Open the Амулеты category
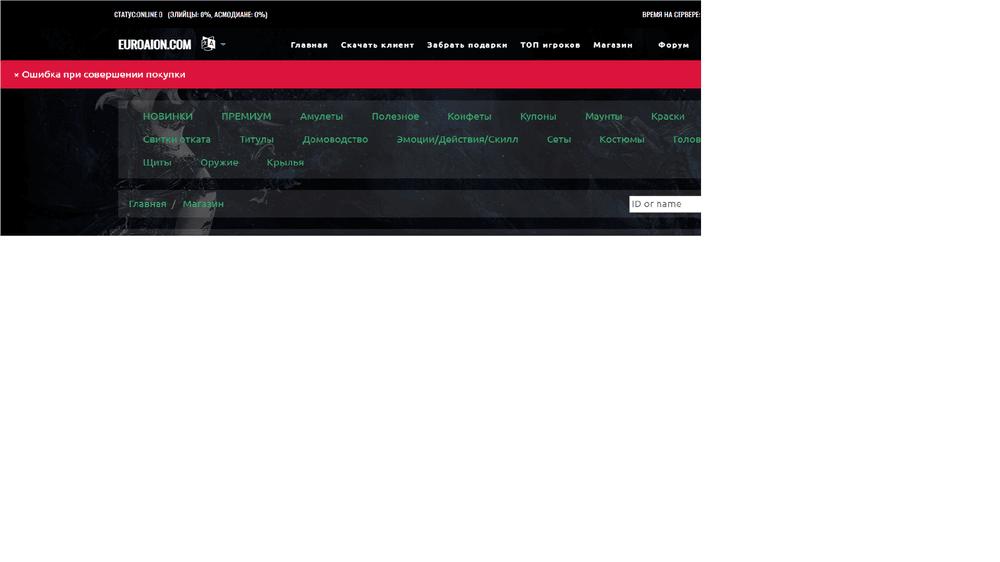This screenshot has width=1000, height=562. coord(321,117)
